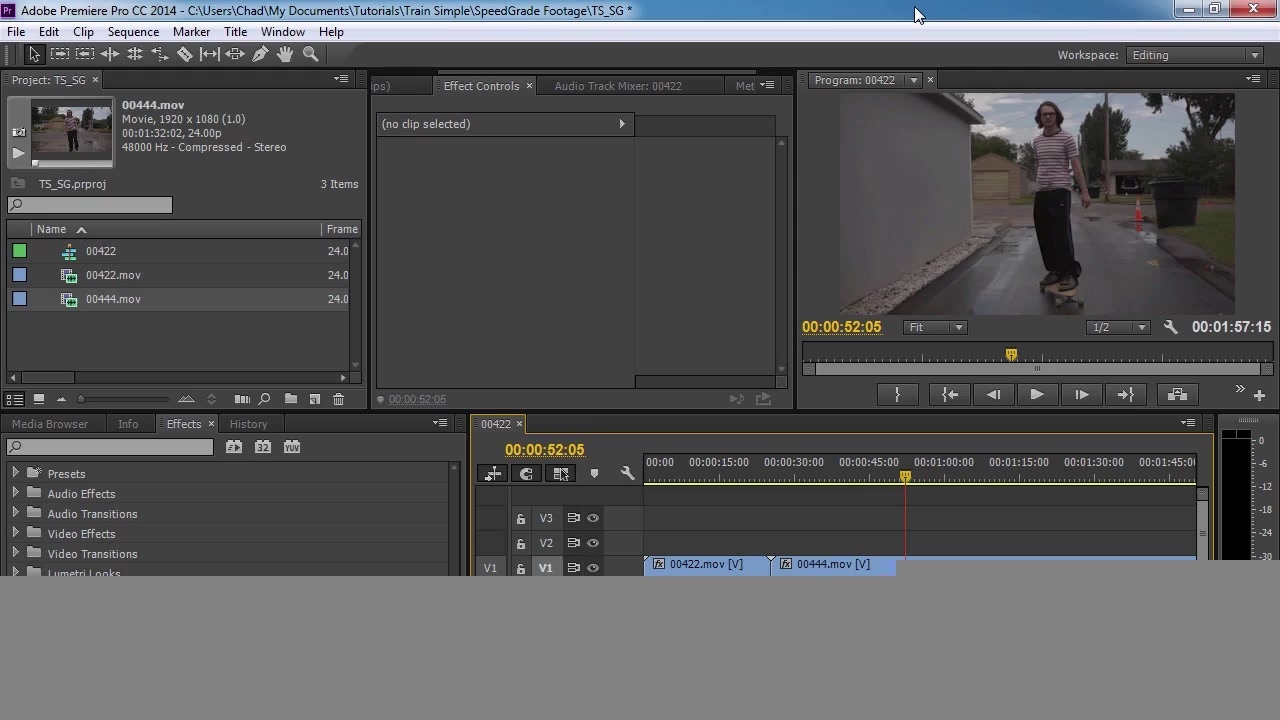
Task: Click the New Item icon
Action: click(314, 399)
